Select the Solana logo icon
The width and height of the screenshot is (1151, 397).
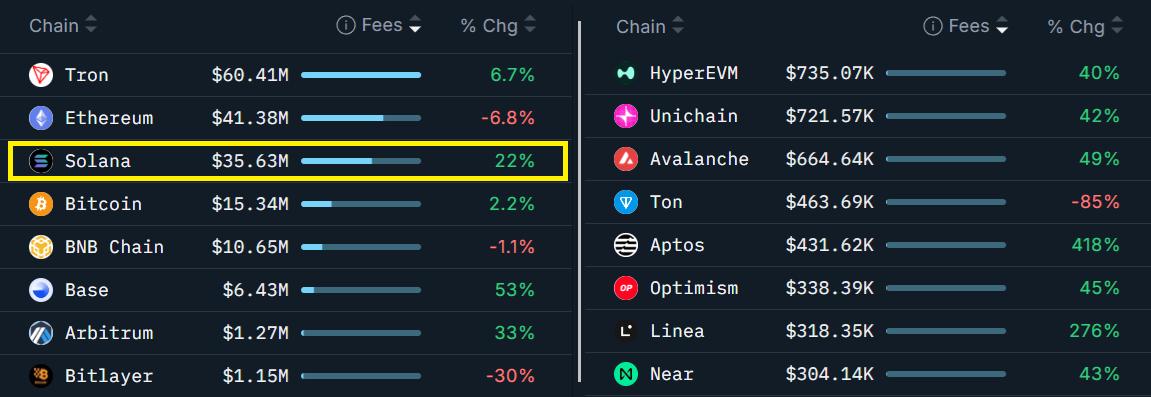tap(41, 161)
